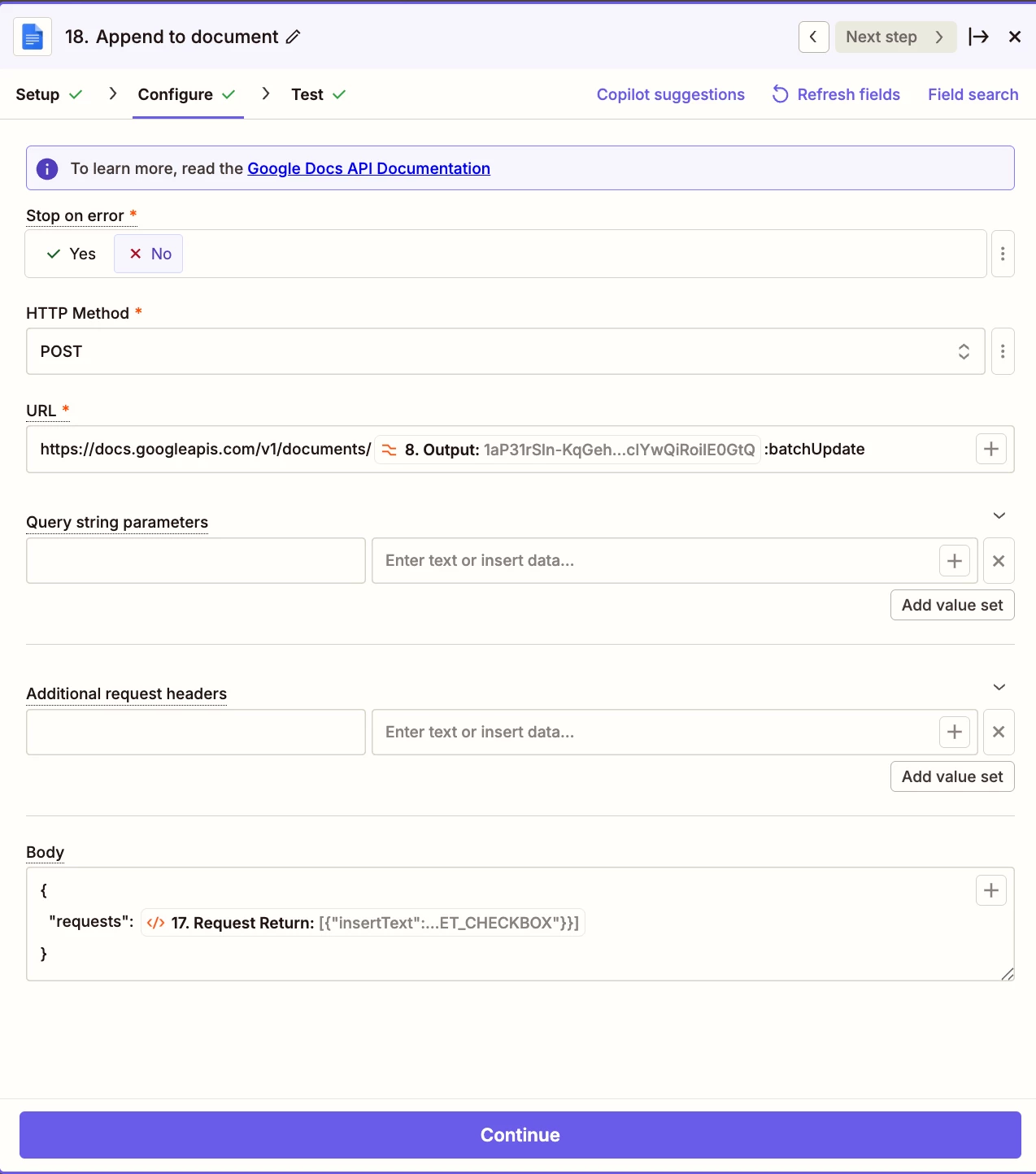
Task: Click Additional request headers key field
Action: (x=196, y=732)
